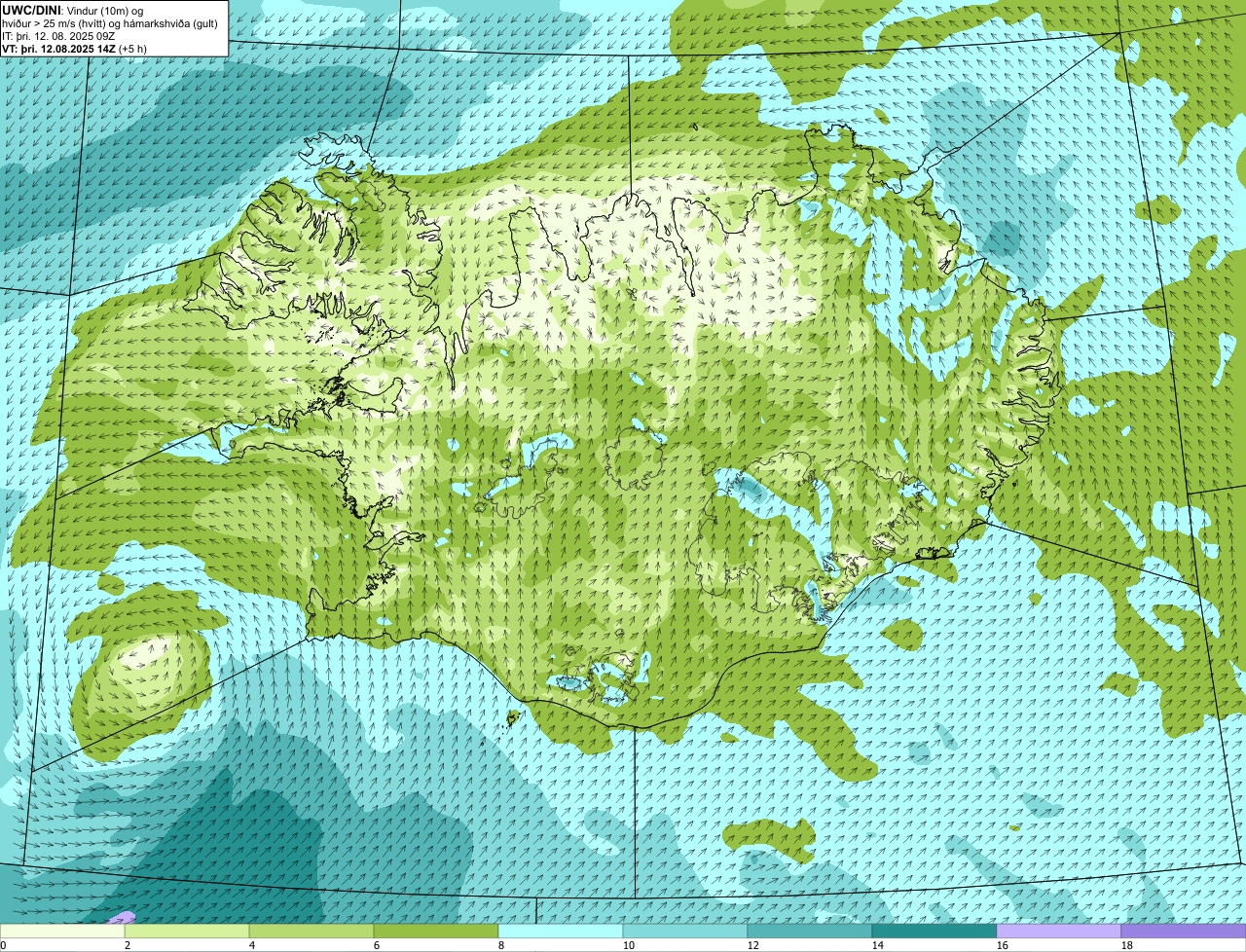
Task: Click the '18' wind scale value
Action: tap(1127, 945)
